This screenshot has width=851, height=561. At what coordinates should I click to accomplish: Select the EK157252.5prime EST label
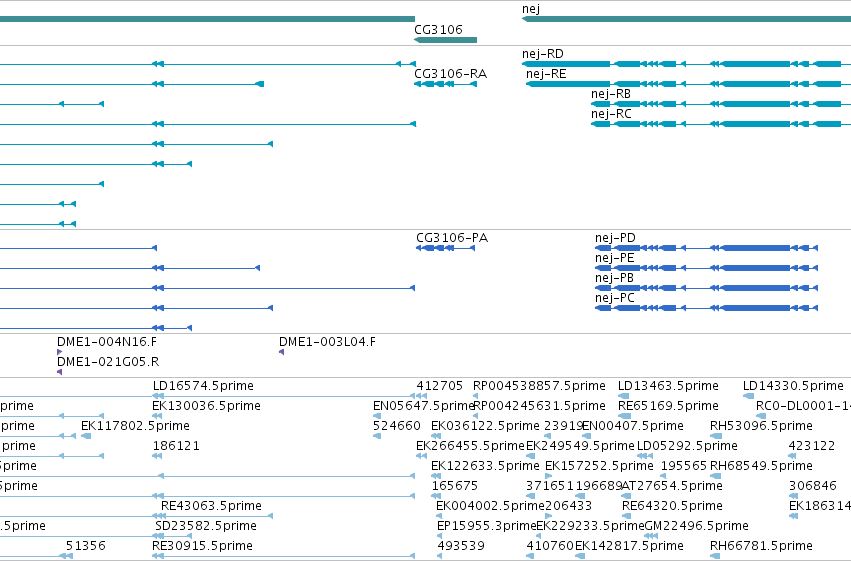point(599,466)
